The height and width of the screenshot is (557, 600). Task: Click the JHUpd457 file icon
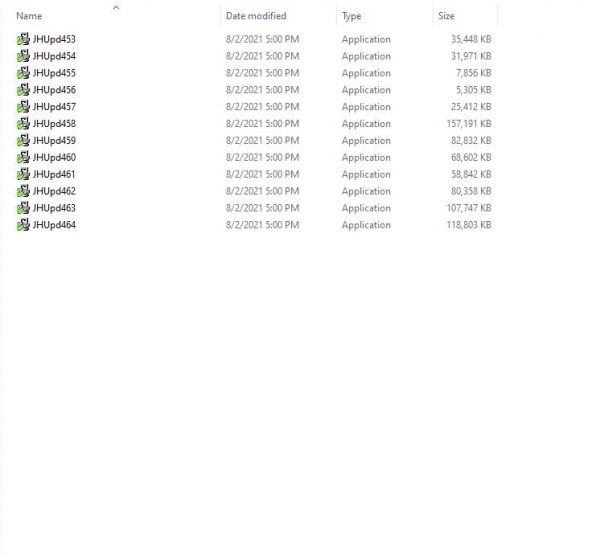click(23, 106)
